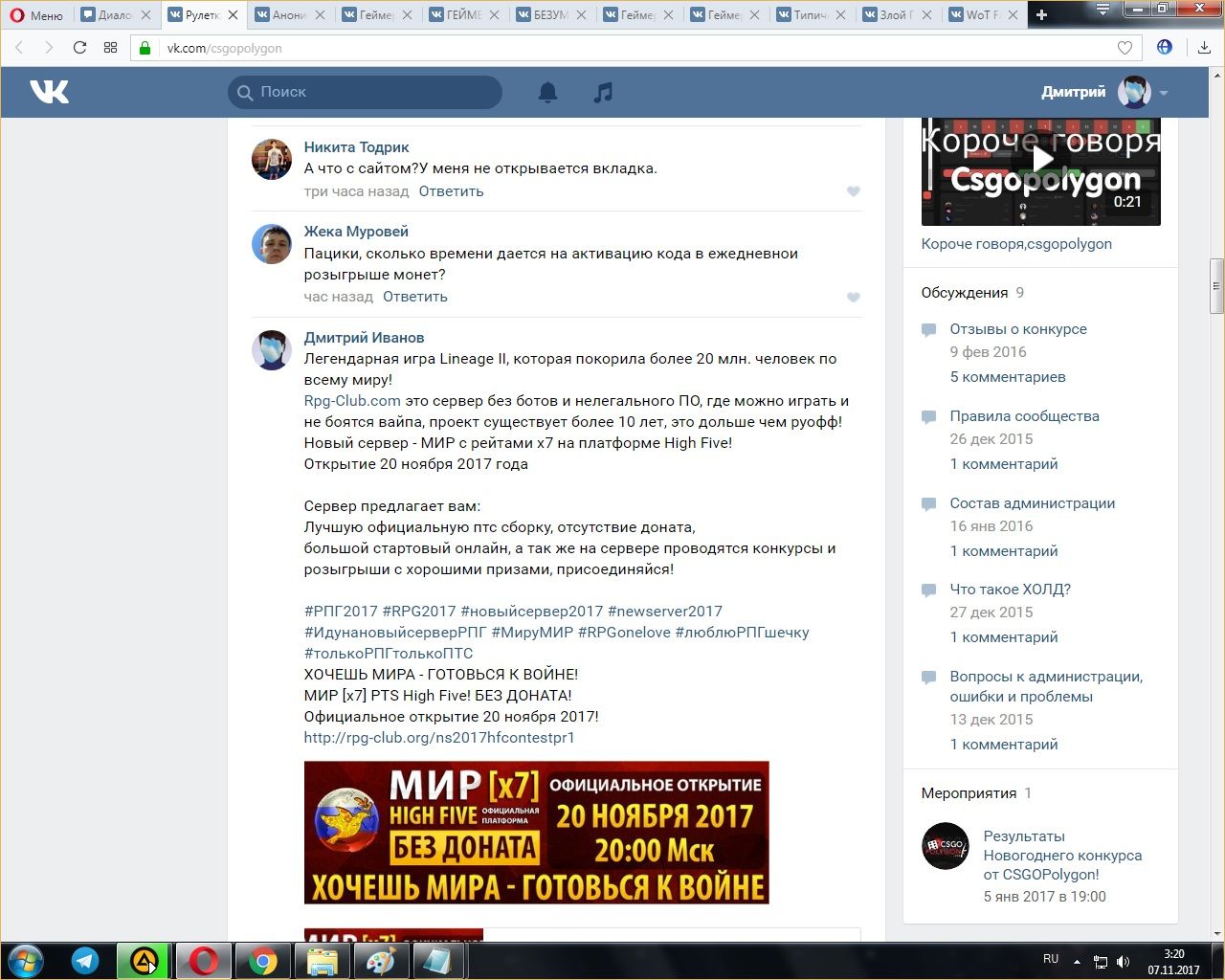
Task: Open Opera speed dial grid icon
Action: [x=110, y=48]
